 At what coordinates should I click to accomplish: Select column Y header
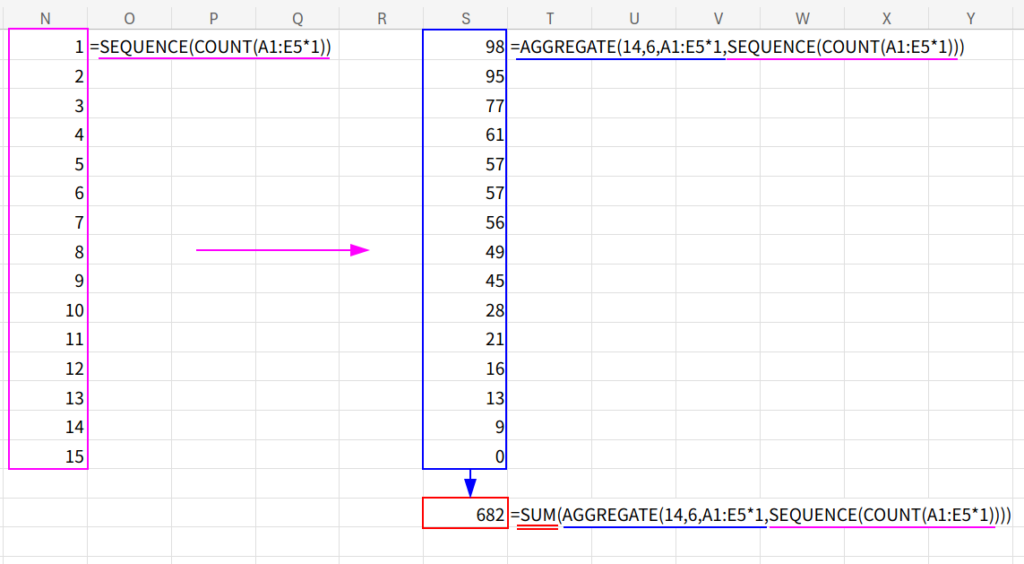click(x=970, y=17)
